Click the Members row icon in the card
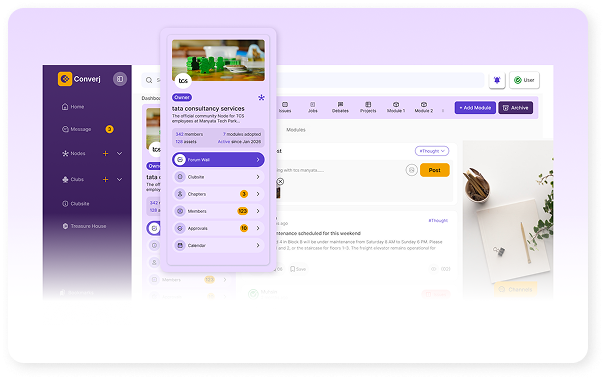The height and width of the screenshot is (379, 604). 180,211
